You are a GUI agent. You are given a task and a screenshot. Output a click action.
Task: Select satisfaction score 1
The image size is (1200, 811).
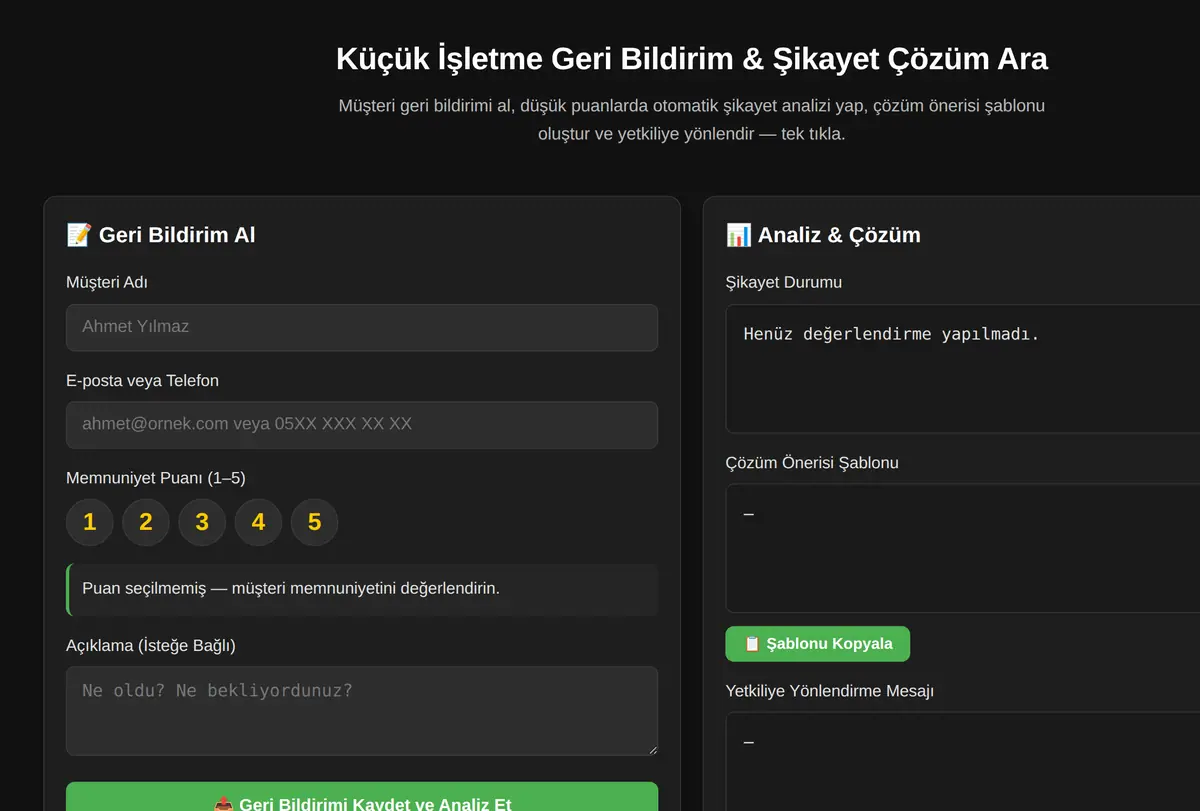pos(90,522)
